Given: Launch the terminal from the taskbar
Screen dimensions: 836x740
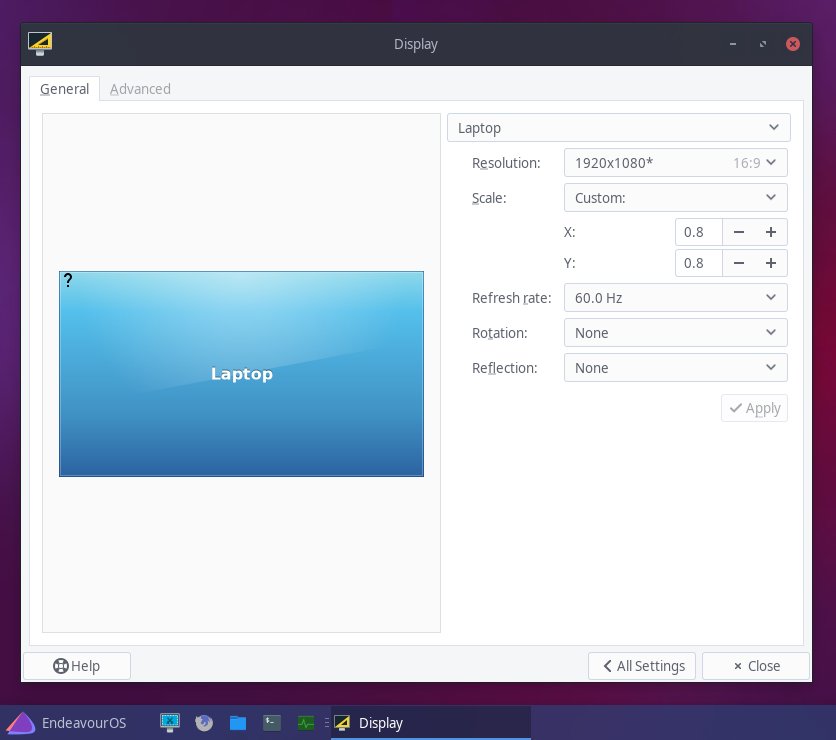Looking at the screenshot, I should point(271,722).
